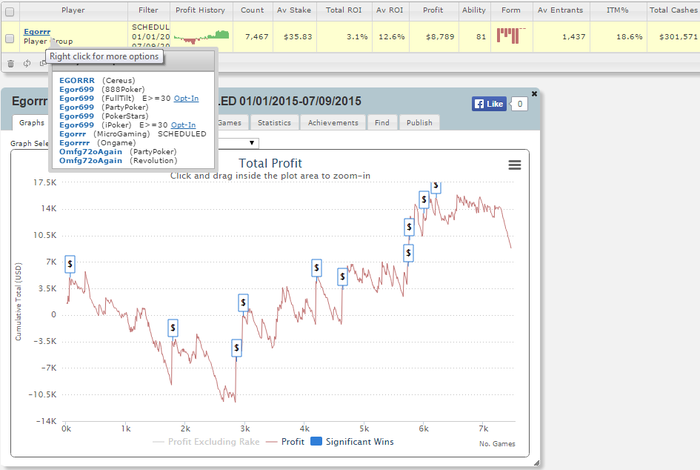
Task: Open Omfg72oAgain PartyPoker player link
Action: coord(91,152)
